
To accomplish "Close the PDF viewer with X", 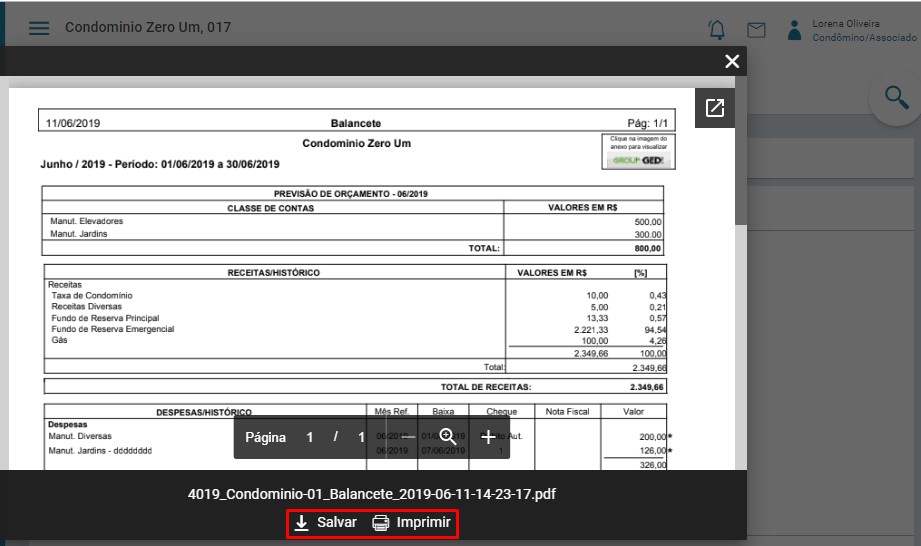I will 732,61.
